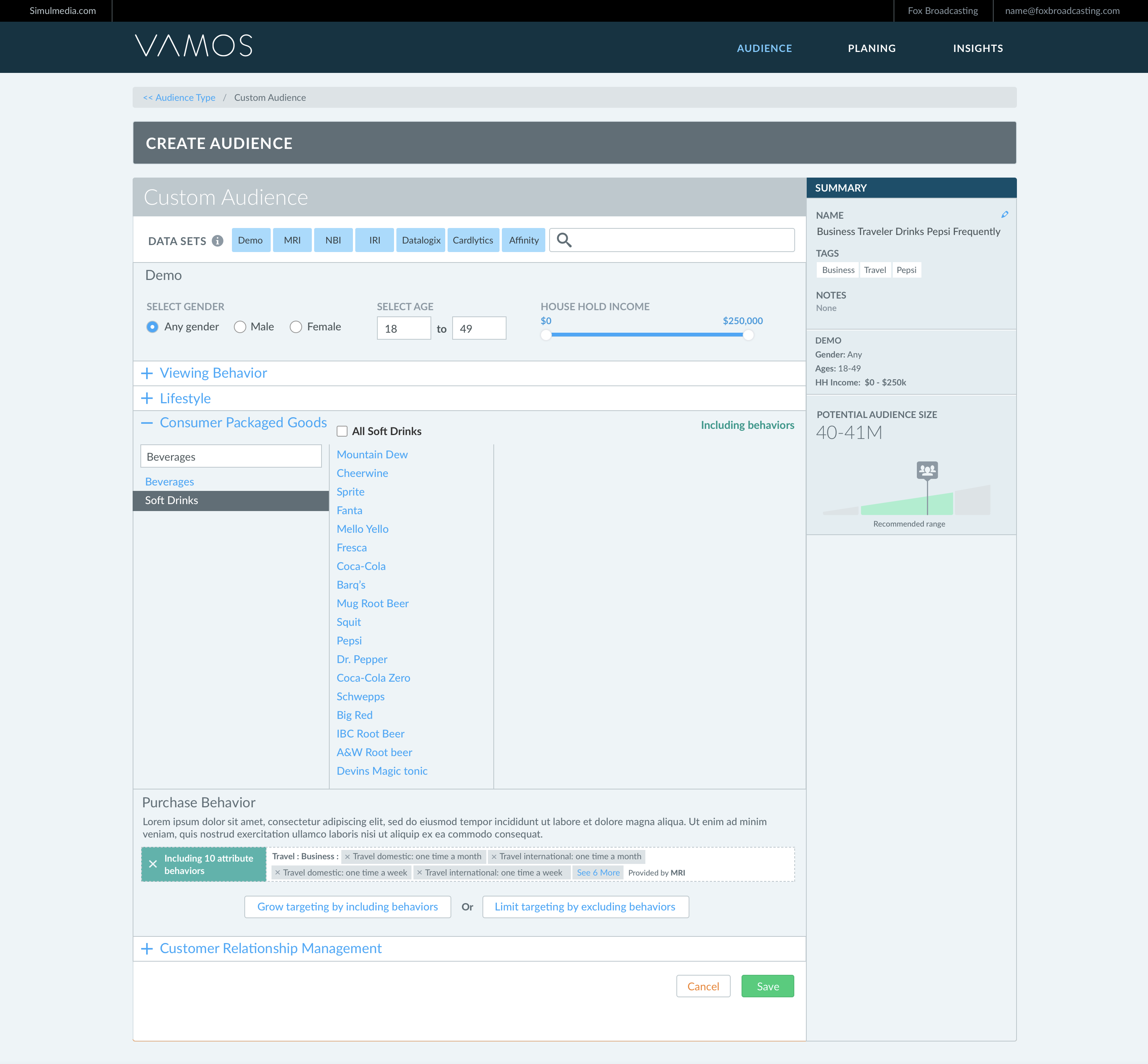1148x1064 pixels.
Task: Select Coca-Cola Zero from the list
Action: 373,678
